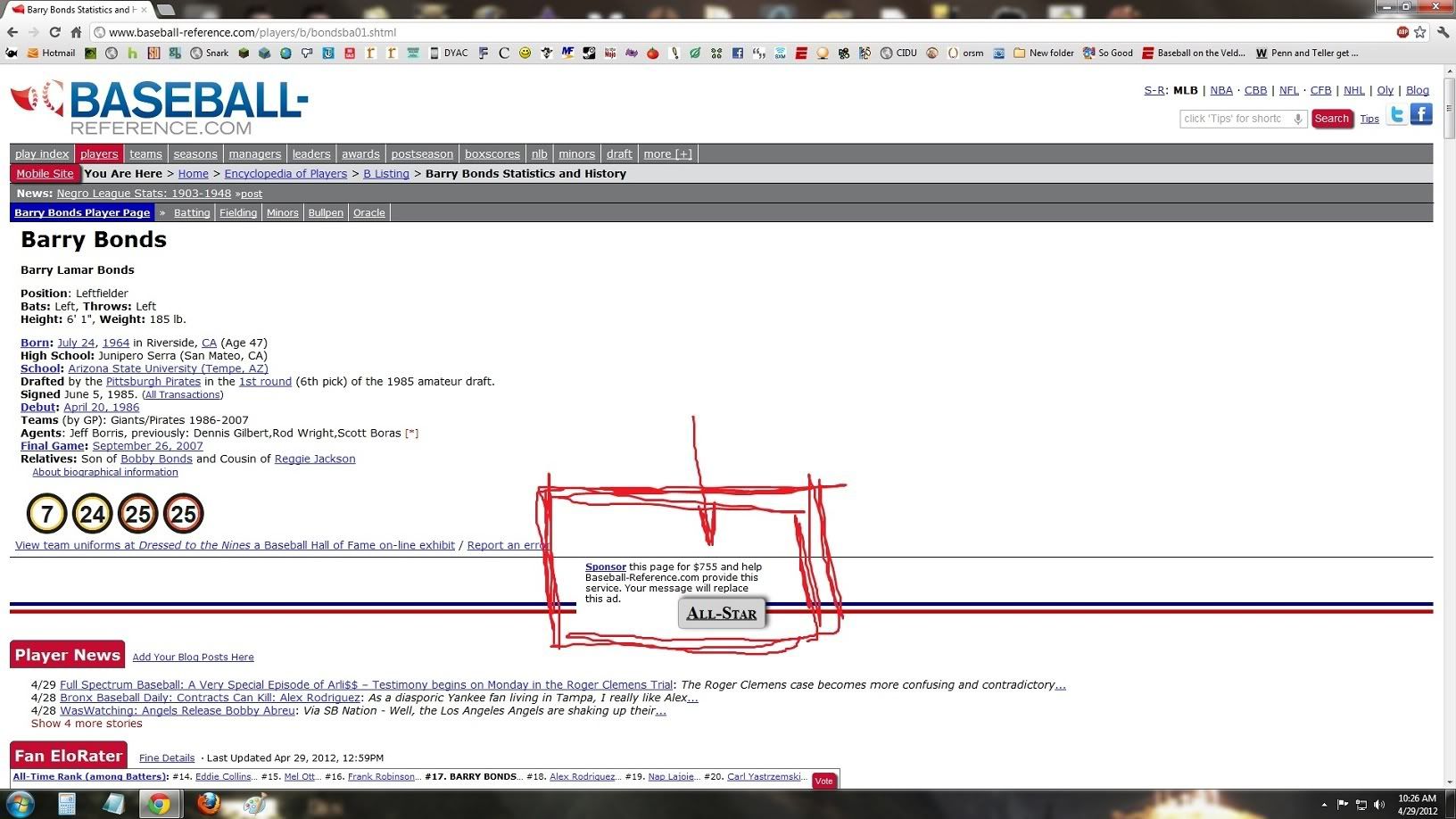Open the orsm bookmark
The image size is (1456, 819).
pyautogui.click(x=965, y=54)
